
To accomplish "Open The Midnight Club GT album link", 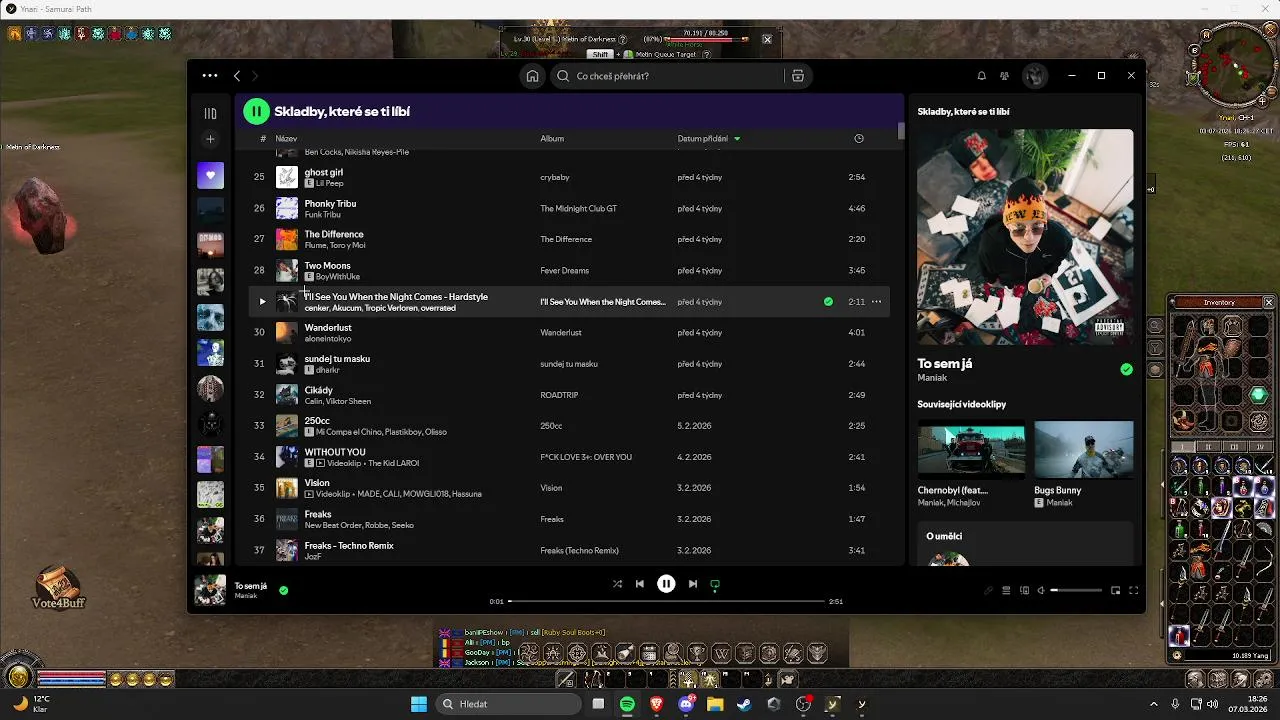I will [x=578, y=208].
